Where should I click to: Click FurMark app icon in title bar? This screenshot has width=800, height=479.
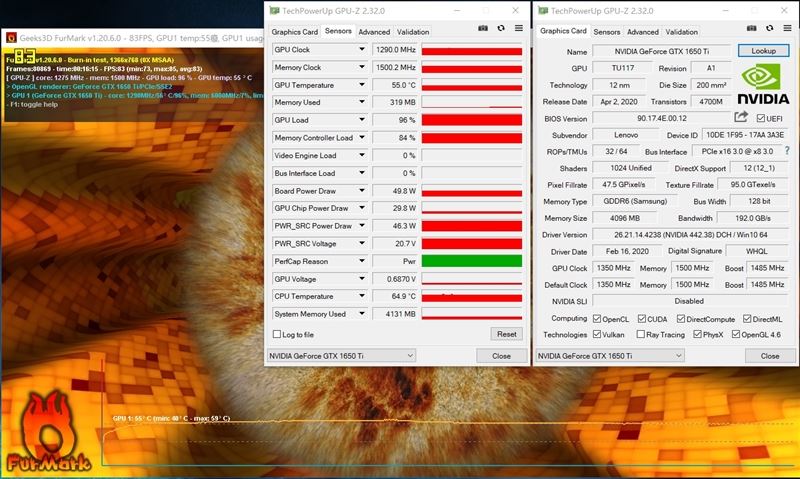(11, 38)
